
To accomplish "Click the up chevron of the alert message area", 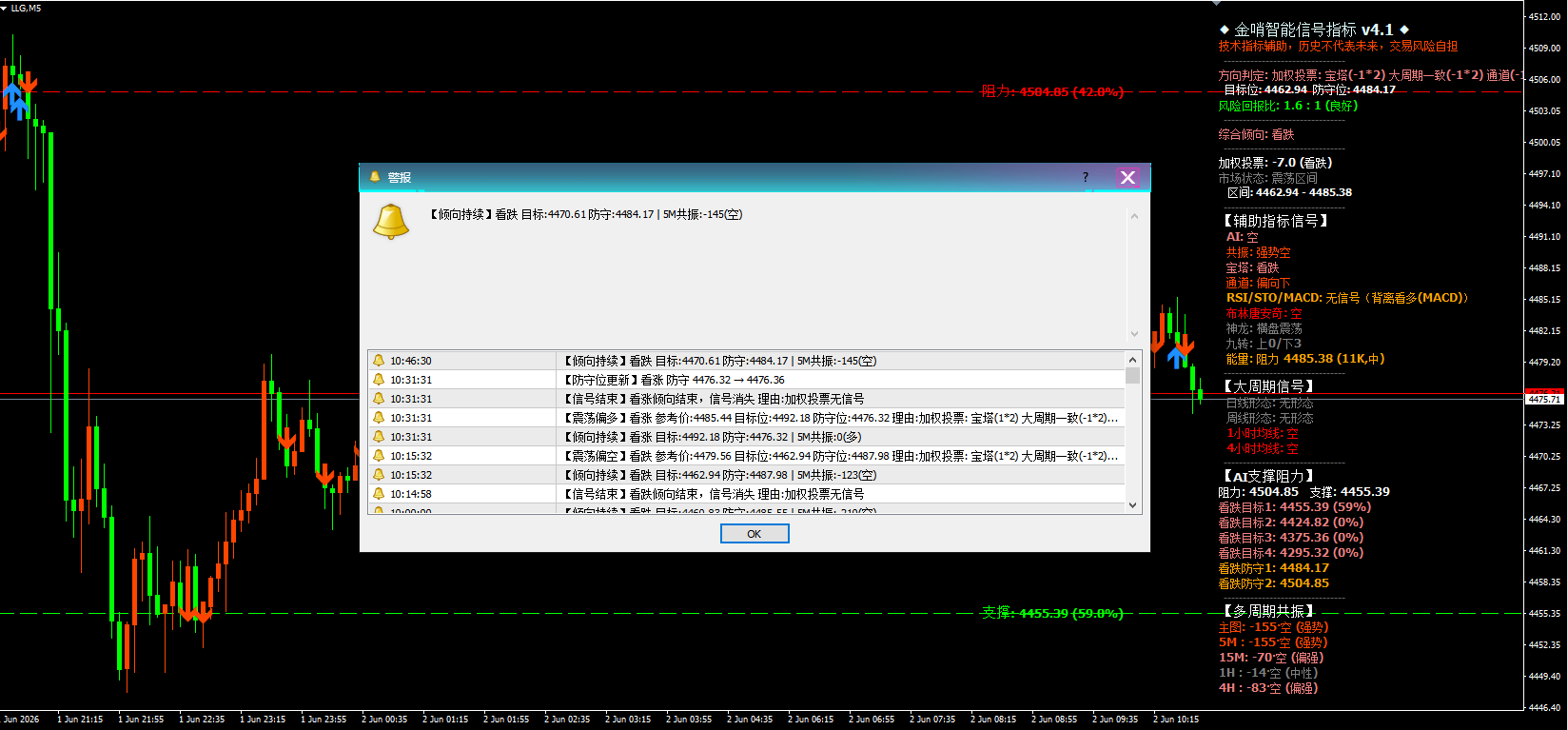I will click(1134, 217).
